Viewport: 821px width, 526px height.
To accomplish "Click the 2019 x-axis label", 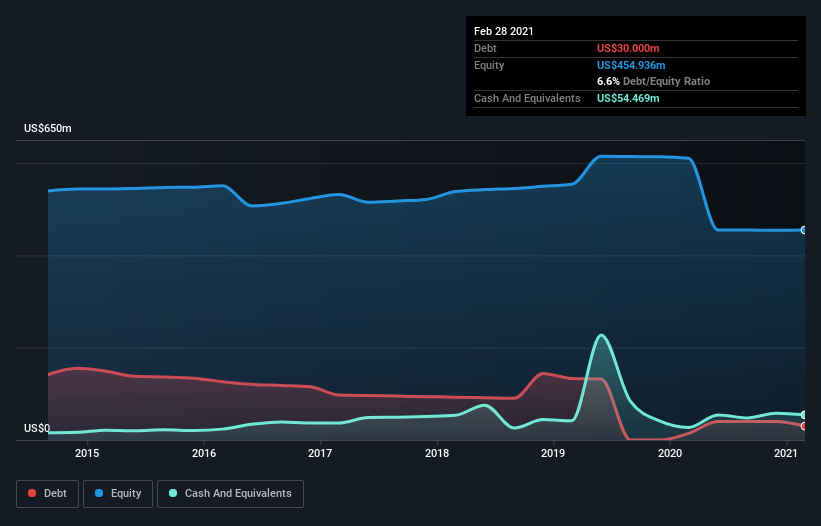I will pos(553,453).
